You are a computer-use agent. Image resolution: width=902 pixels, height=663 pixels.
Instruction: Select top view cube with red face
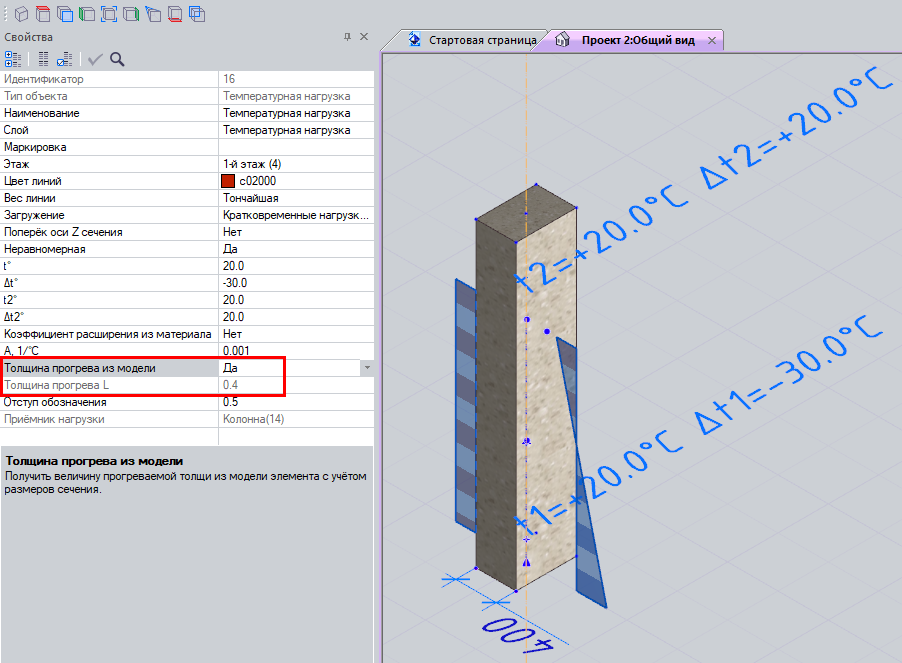43,14
